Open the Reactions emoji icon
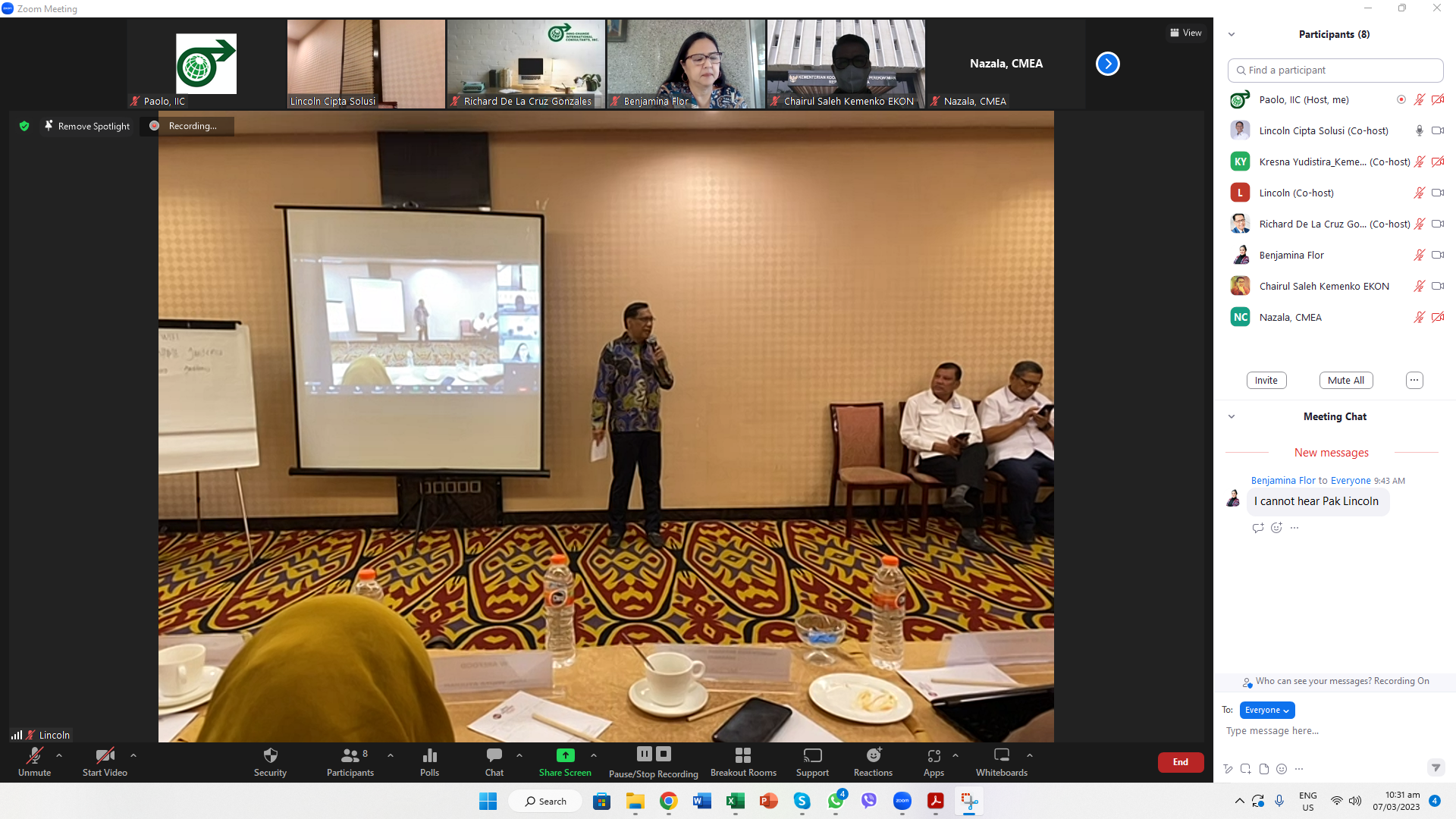Viewport: 1456px width, 819px height. (873, 755)
